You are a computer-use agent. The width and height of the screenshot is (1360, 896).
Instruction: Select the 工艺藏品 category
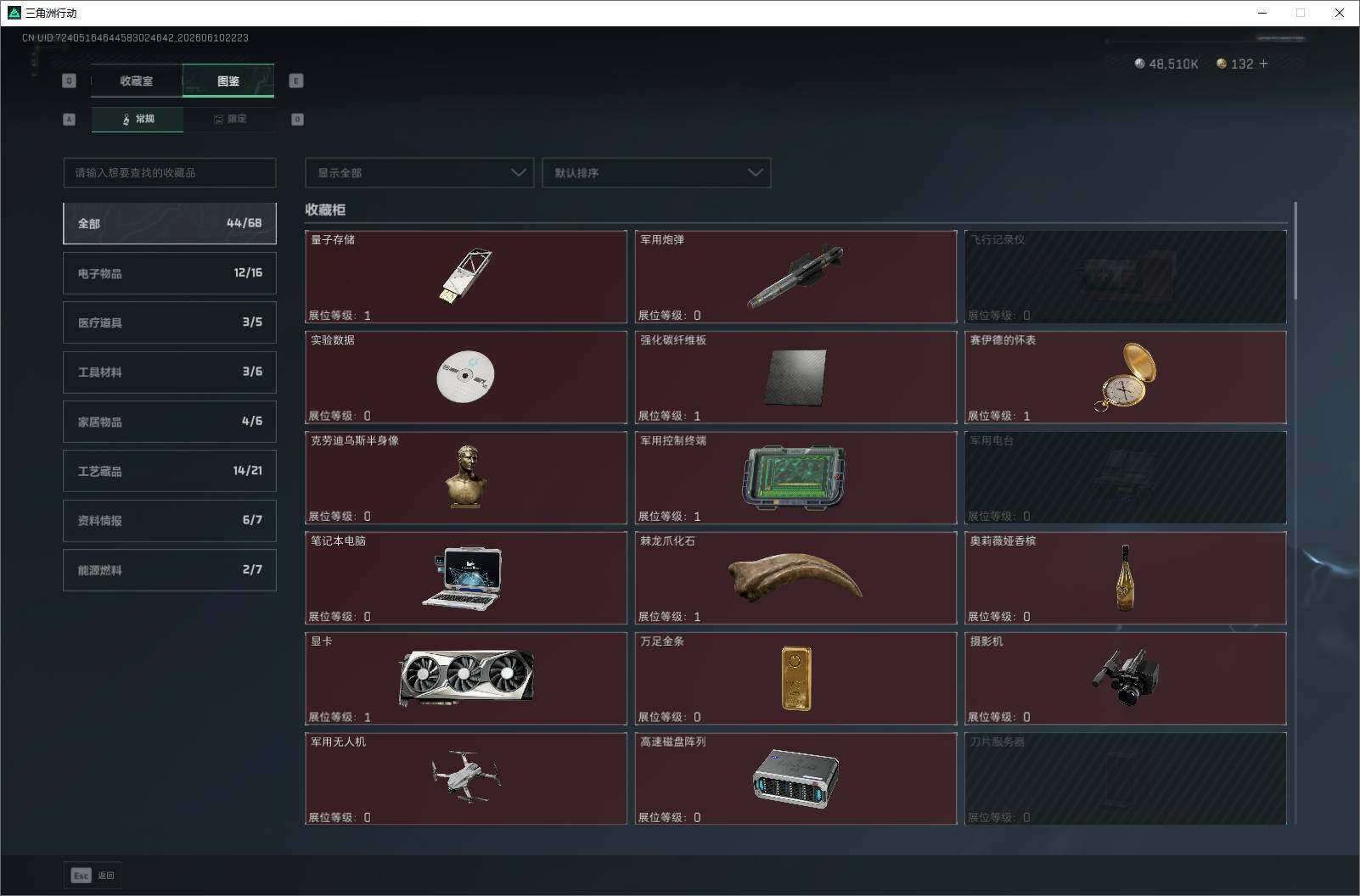[x=170, y=471]
